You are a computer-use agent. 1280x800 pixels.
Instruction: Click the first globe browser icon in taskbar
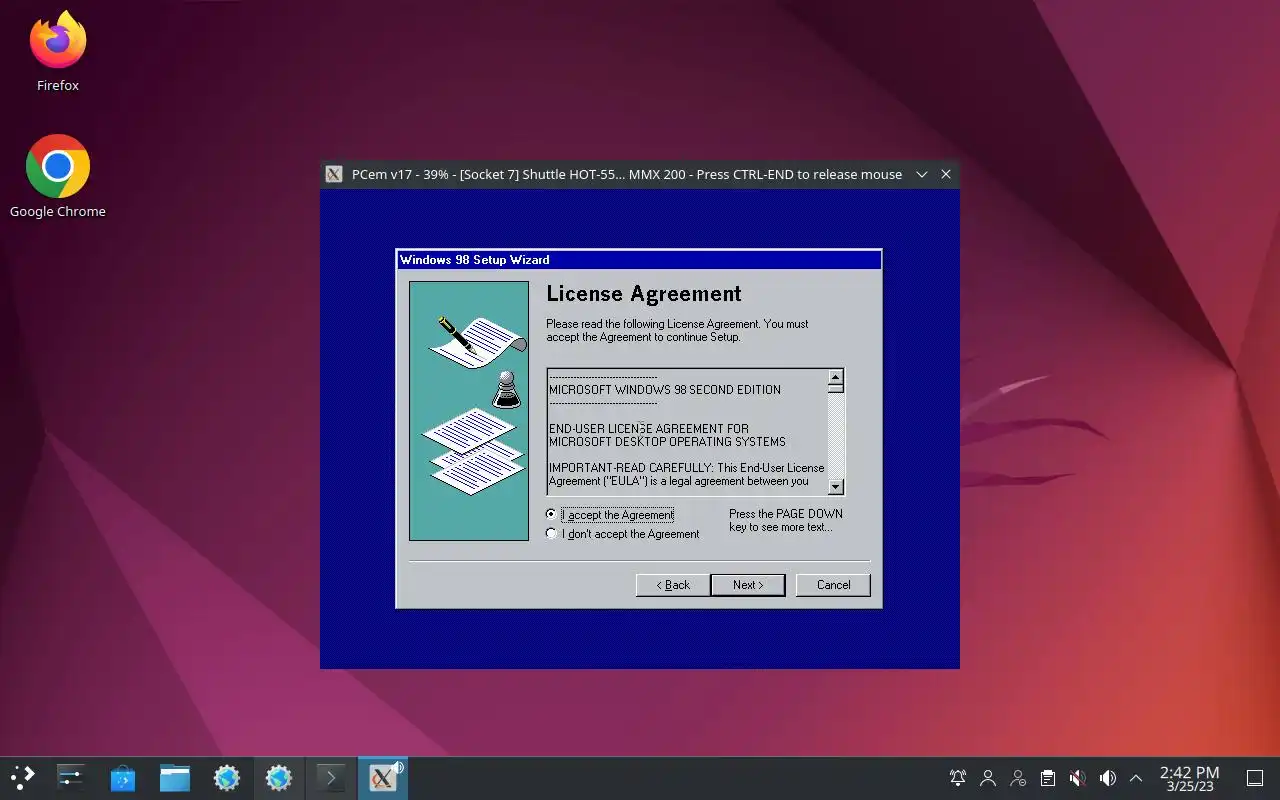click(x=227, y=778)
